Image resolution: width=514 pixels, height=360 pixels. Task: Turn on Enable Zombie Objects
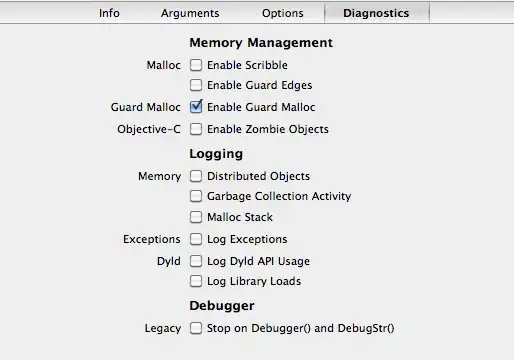point(196,129)
